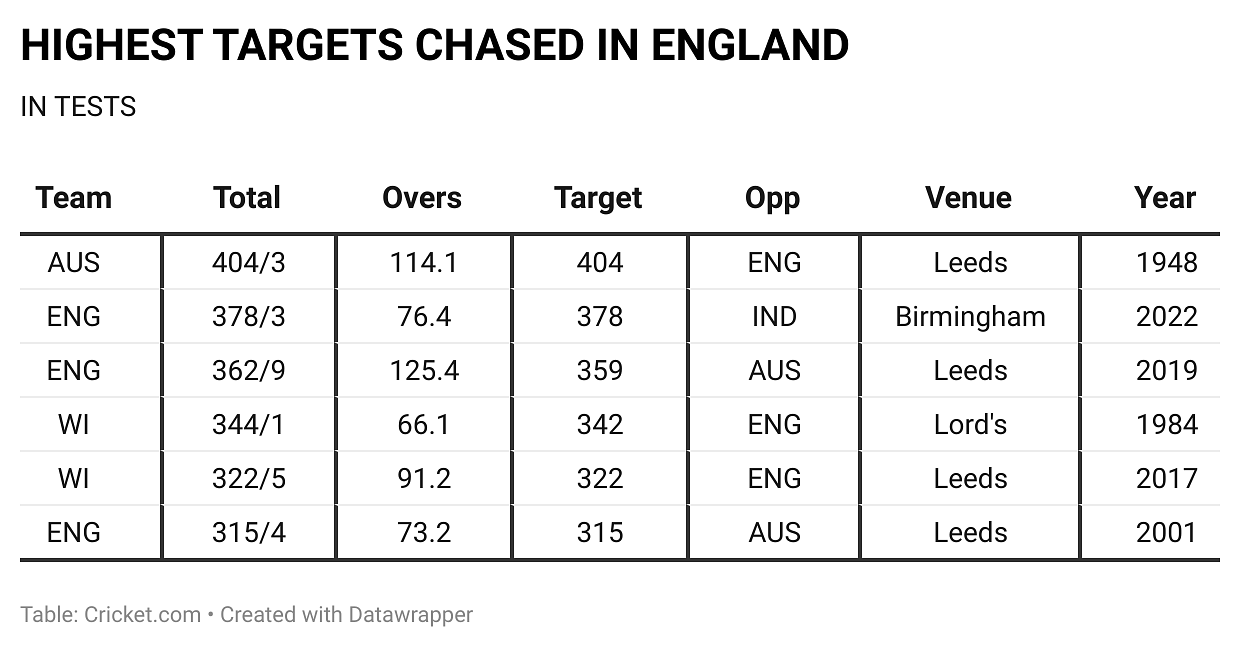
Task: Select the Lord's venue cell
Action: click(x=970, y=425)
